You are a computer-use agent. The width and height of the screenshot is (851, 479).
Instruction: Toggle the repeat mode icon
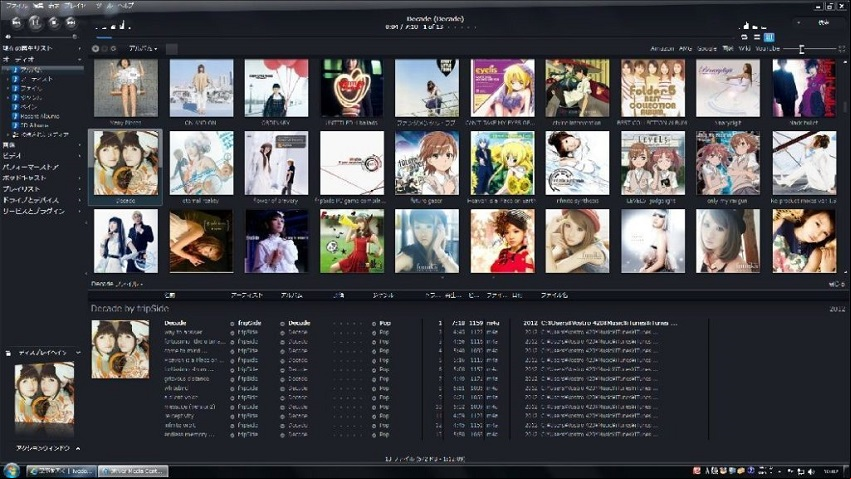tap(744, 37)
